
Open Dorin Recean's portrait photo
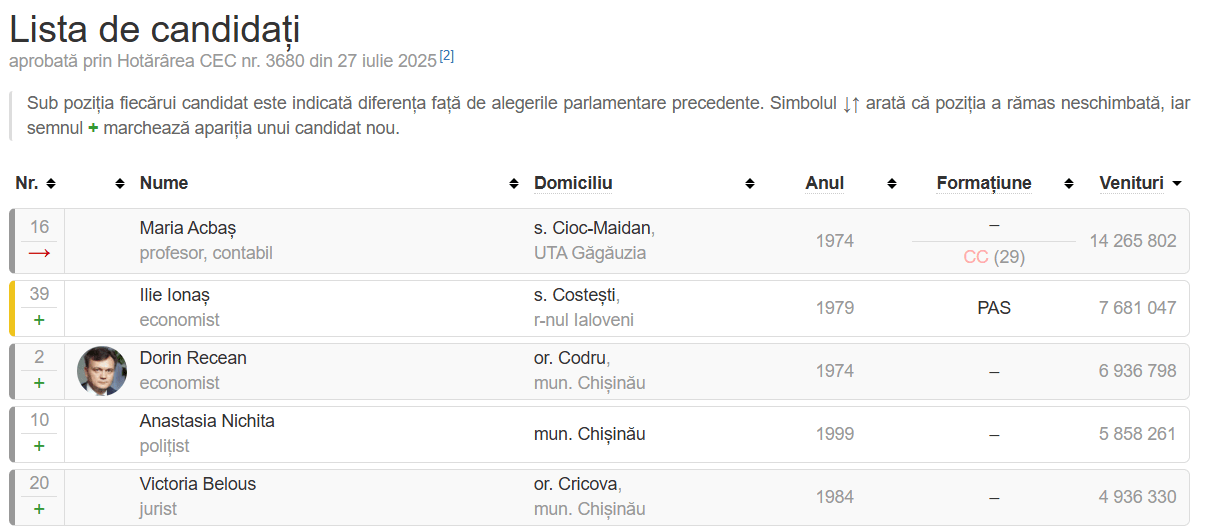pos(102,371)
